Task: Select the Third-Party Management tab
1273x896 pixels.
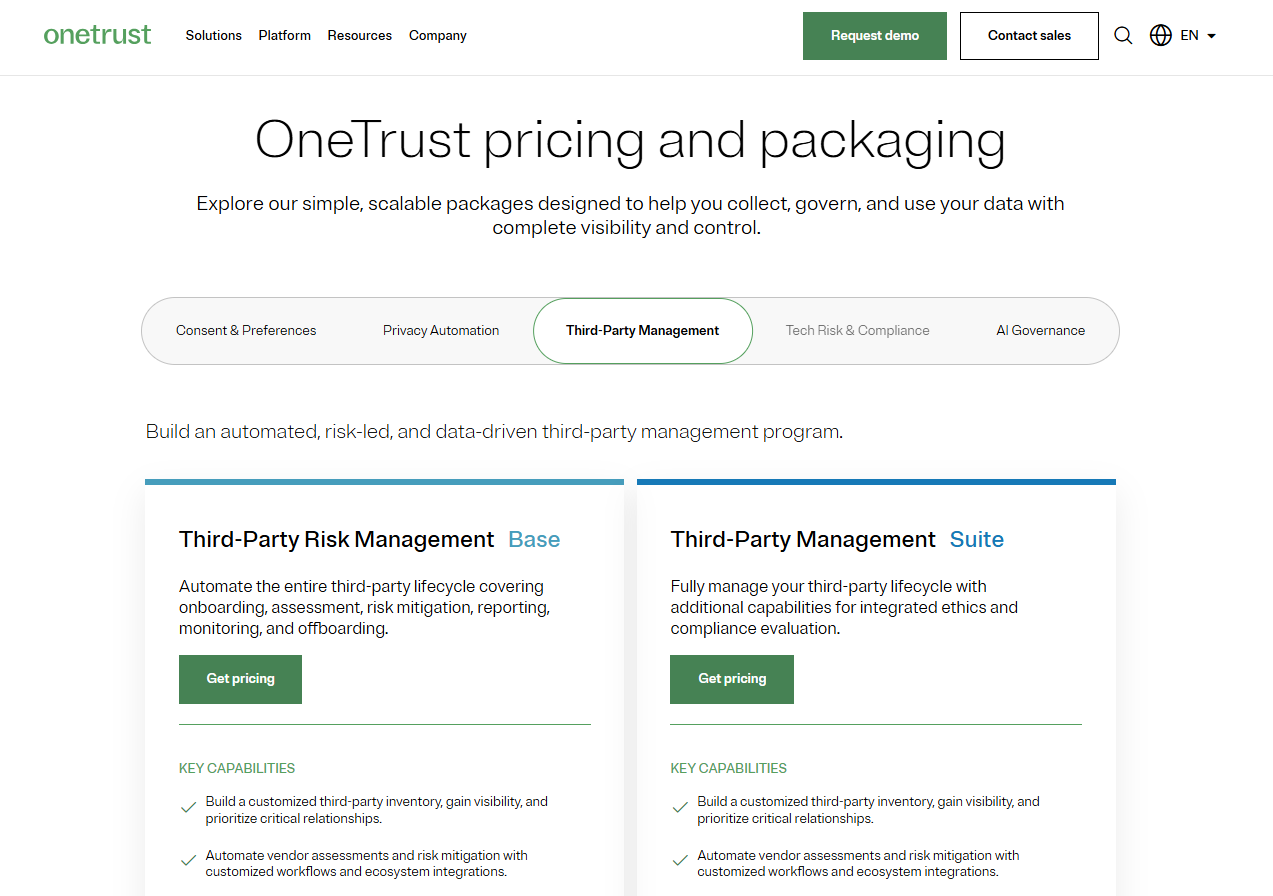Action: point(642,331)
